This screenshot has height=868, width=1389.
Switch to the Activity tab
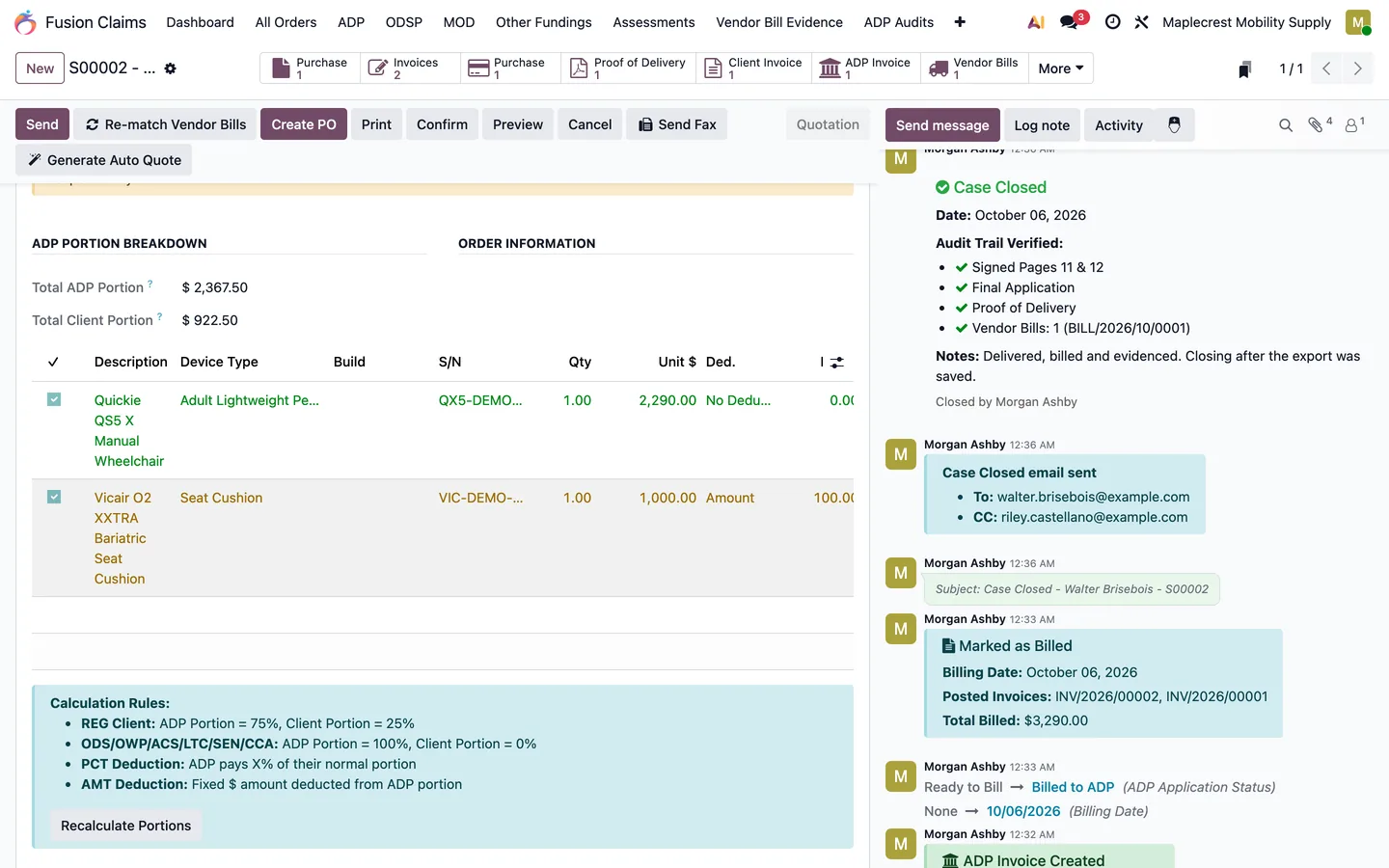[1119, 125]
